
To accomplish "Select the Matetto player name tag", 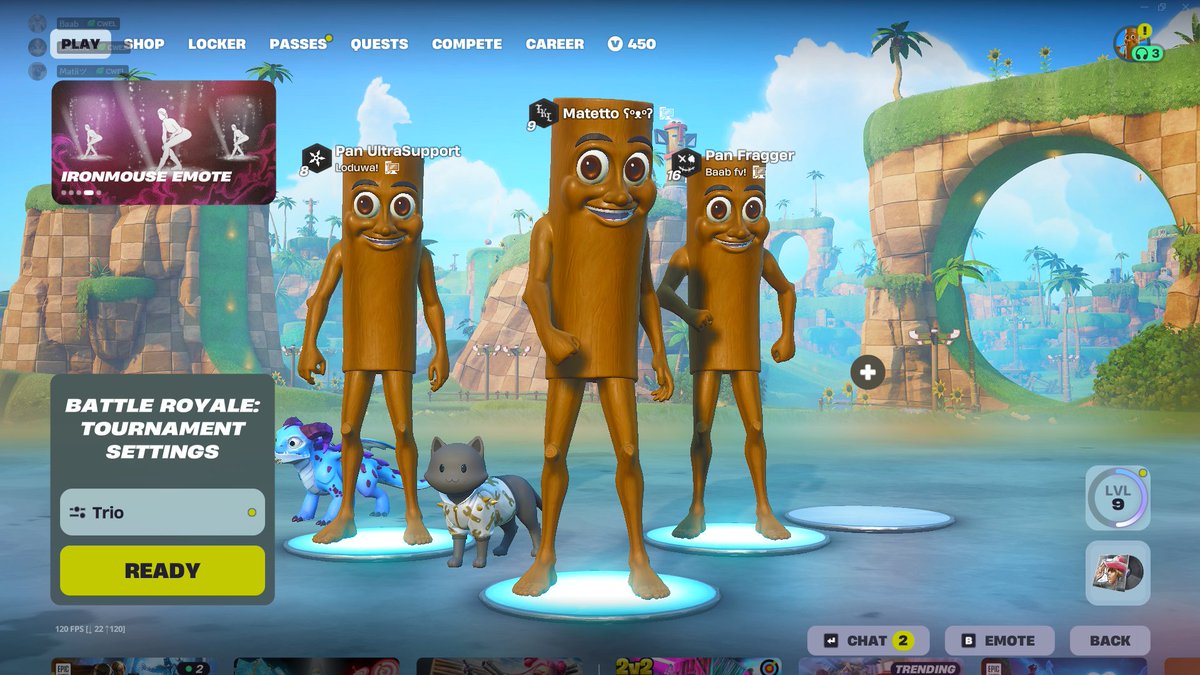I will point(608,113).
